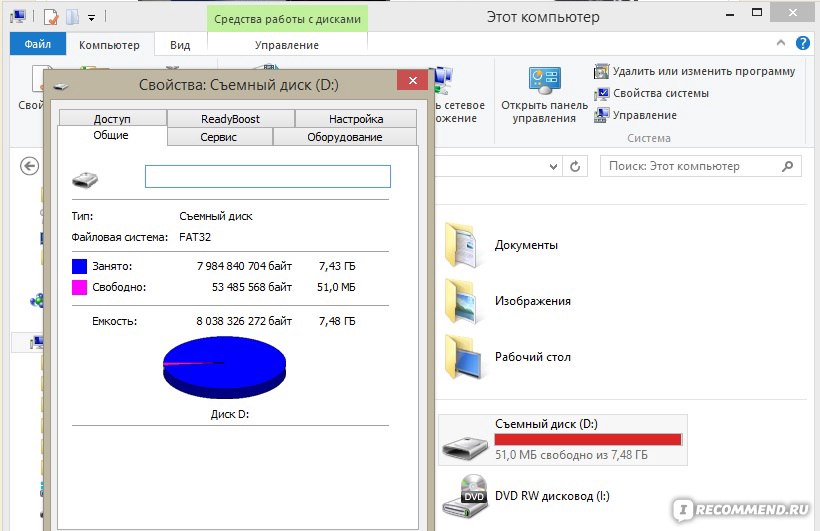Click the computer icon in title bar
The image size is (820, 531).
pos(17,16)
